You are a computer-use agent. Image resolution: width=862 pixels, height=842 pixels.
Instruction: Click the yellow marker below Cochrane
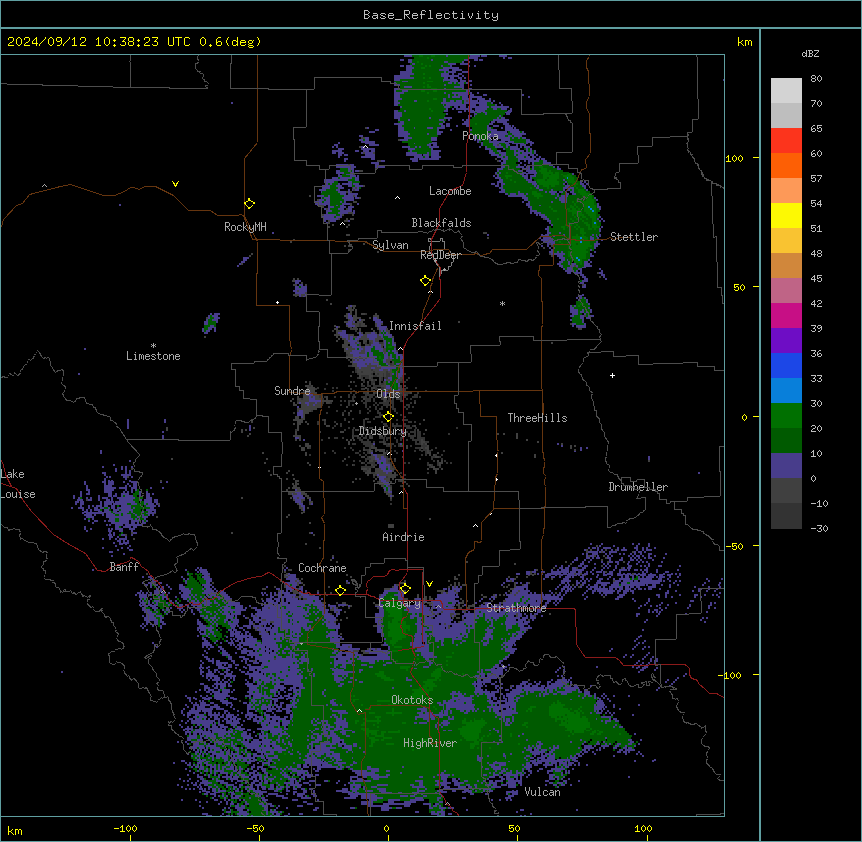tap(340, 590)
